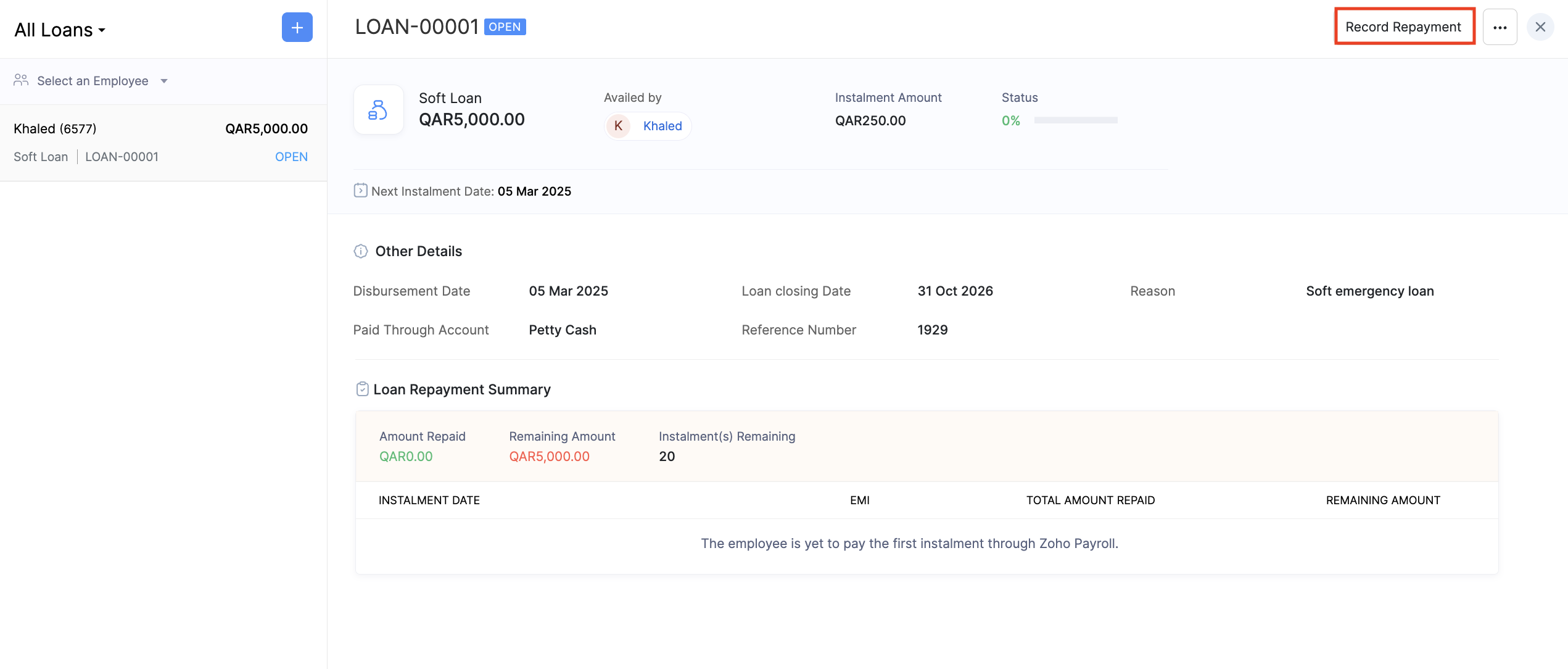
Task: Click the repayment status progress bar
Action: coord(1075,120)
